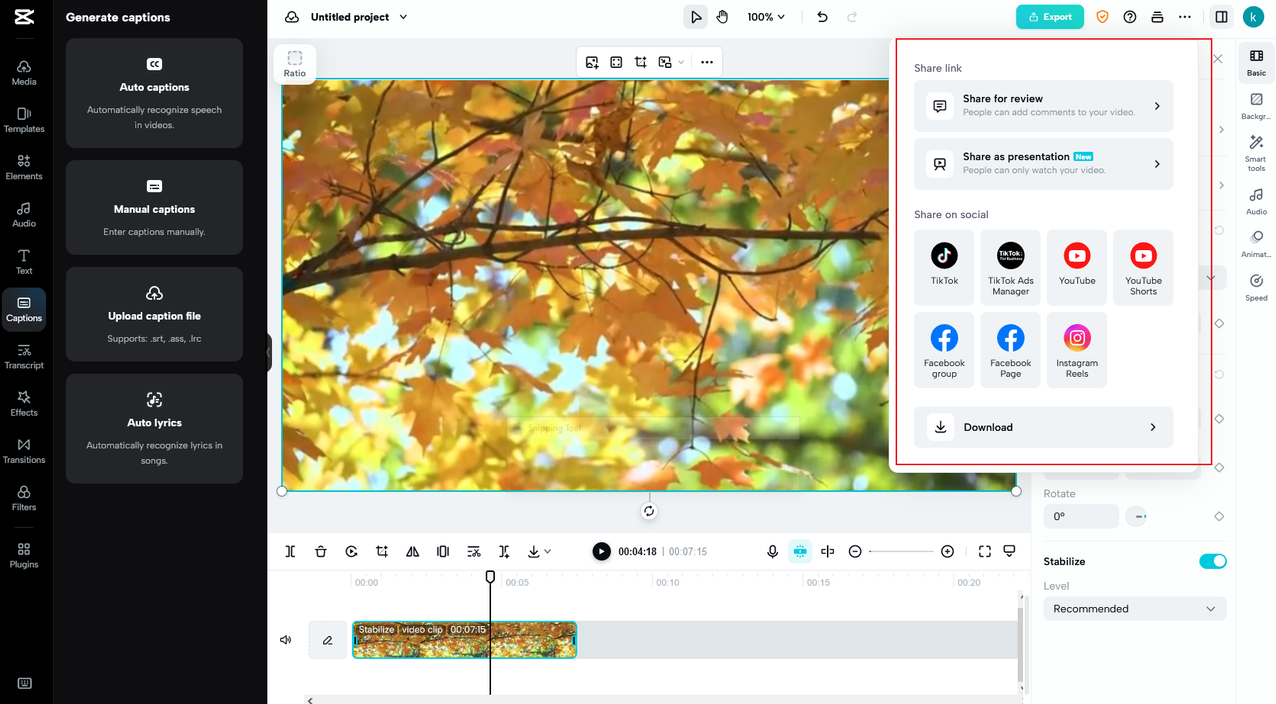Viewport: 1276px width, 704px height.
Task: Toggle the layout panel button
Action: [x=1221, y=17]
